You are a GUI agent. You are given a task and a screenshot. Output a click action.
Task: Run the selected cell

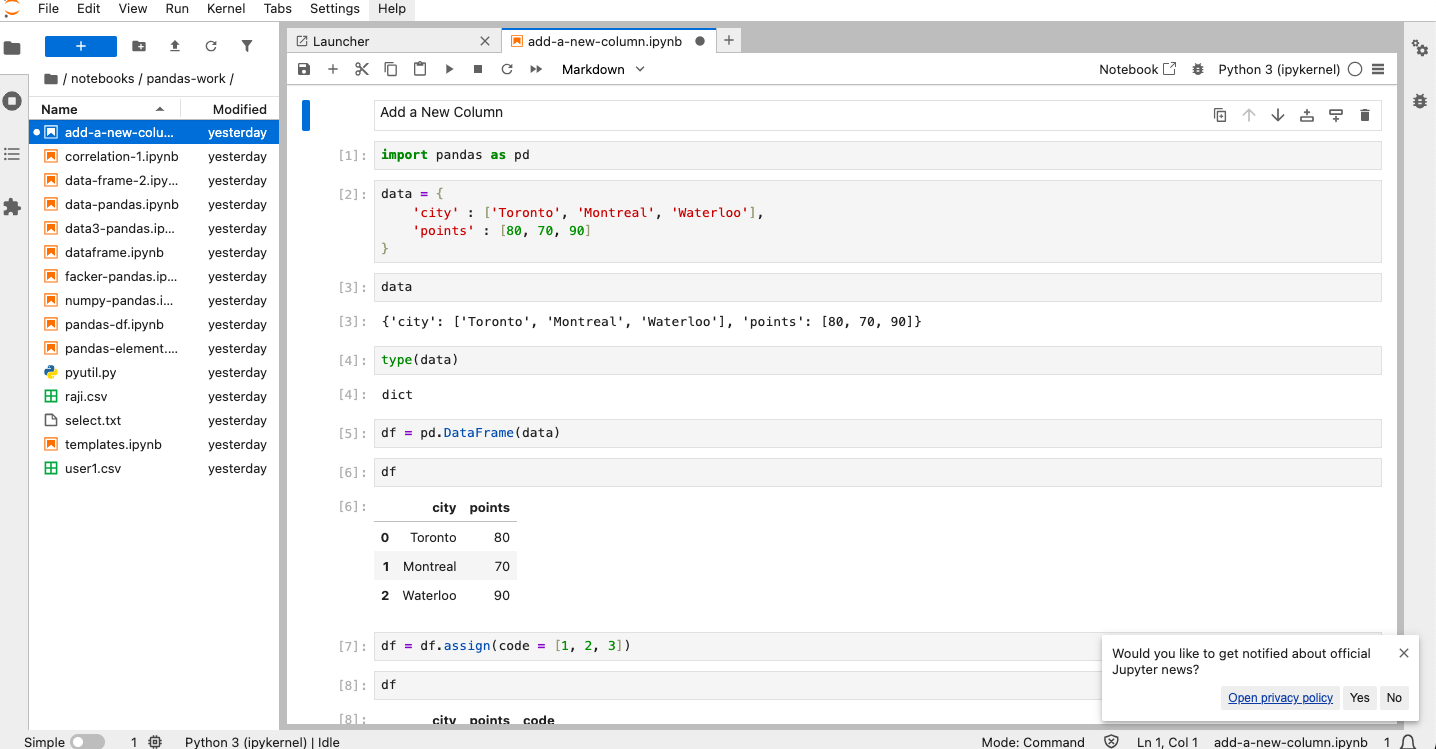(x=449, y=69)
